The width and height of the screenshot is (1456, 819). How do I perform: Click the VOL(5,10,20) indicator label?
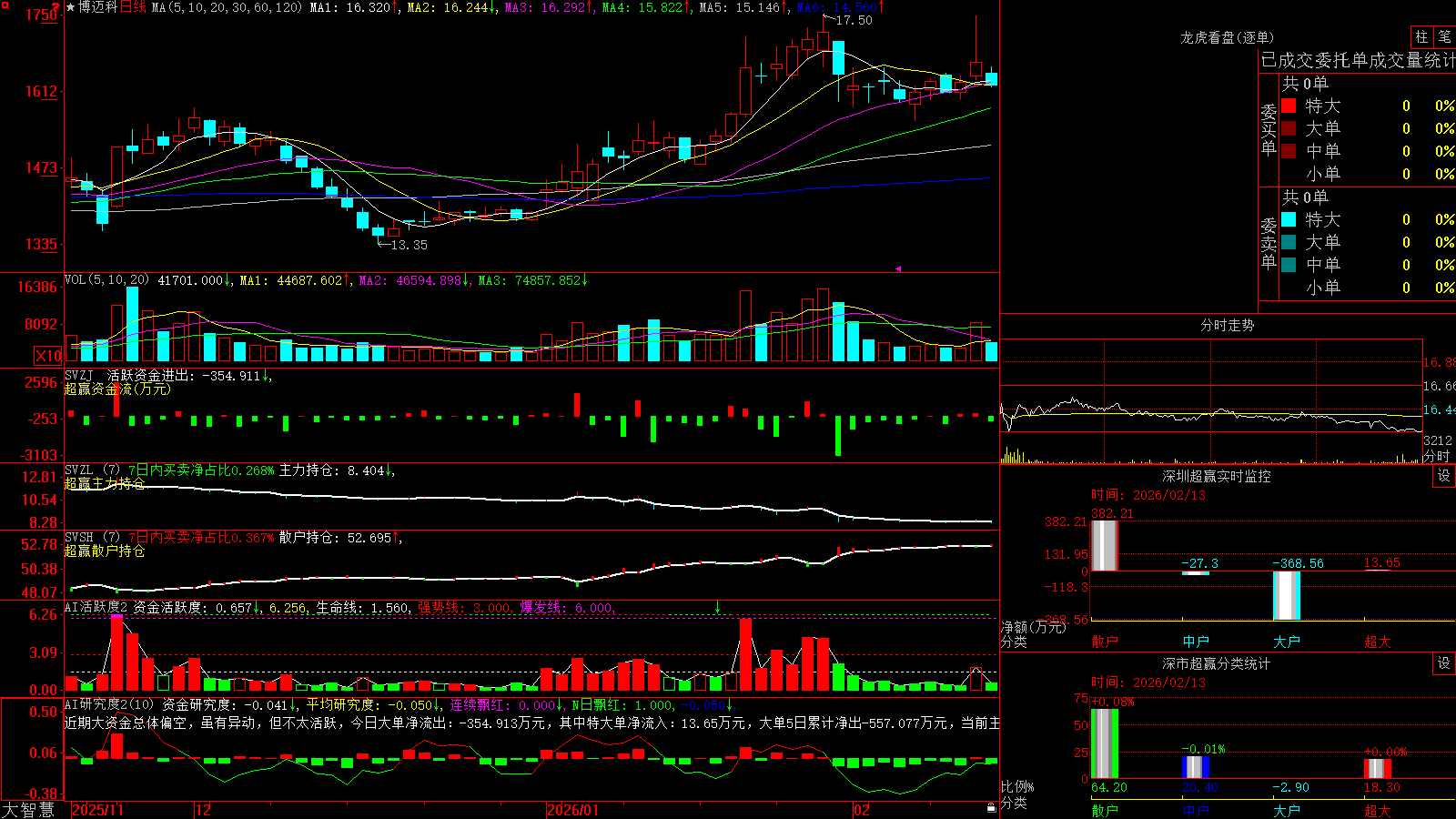point(107,280)
